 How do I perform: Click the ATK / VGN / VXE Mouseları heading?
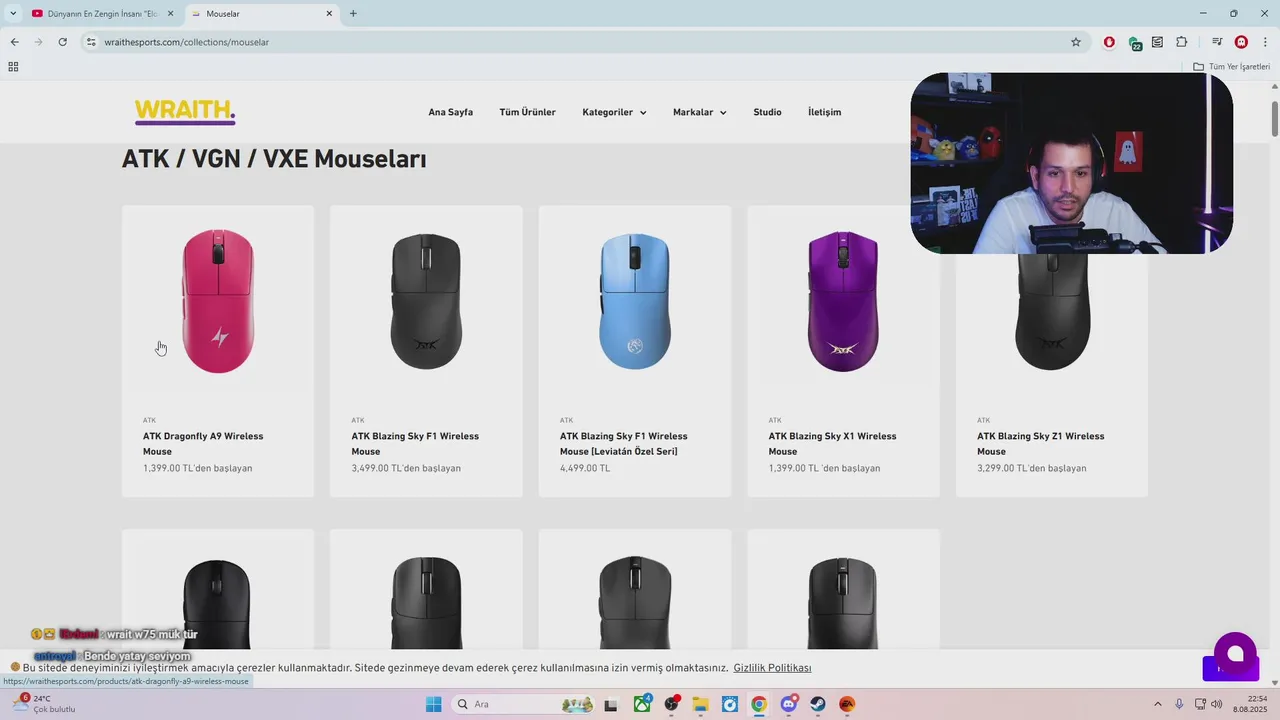click(x=274, y=159)
